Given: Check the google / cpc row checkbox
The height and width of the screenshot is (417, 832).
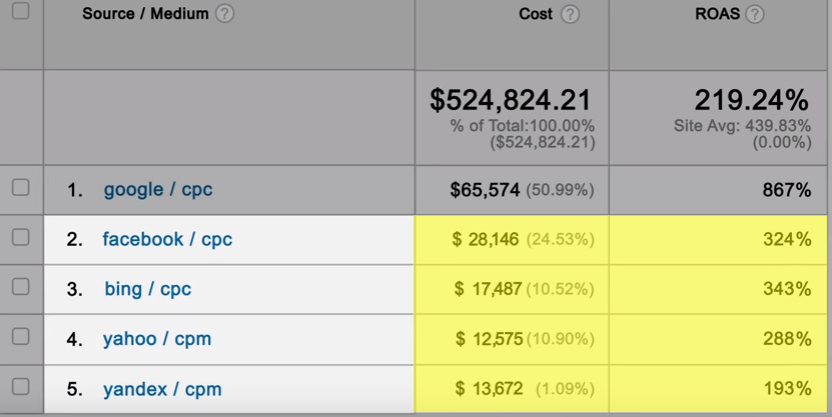Looking at the screenshot, I should tap(20, 187).
